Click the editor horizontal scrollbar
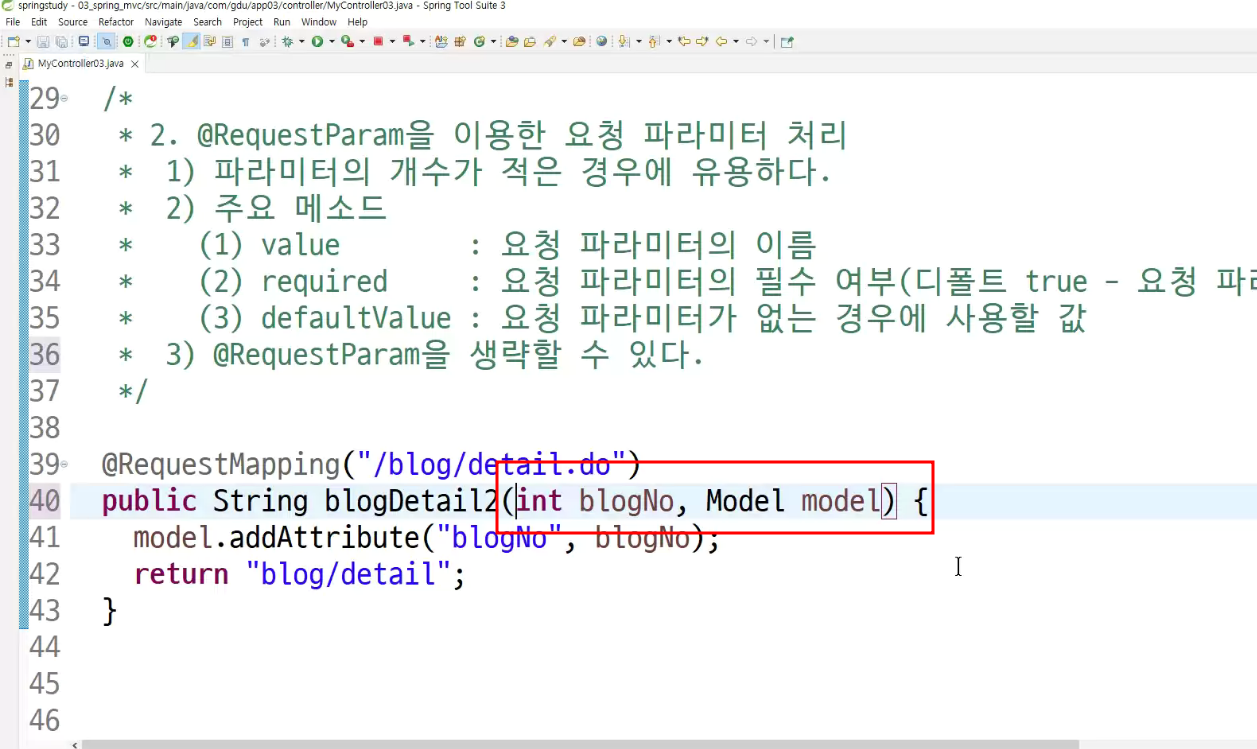Screen dimensions: 1257x749 (580, 744)
